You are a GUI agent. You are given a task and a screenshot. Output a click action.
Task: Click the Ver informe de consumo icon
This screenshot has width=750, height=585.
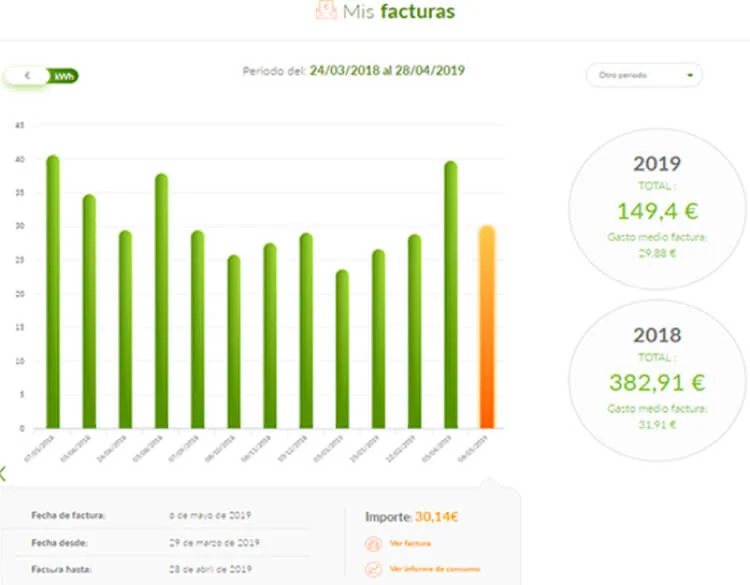(x=373, y=569)
